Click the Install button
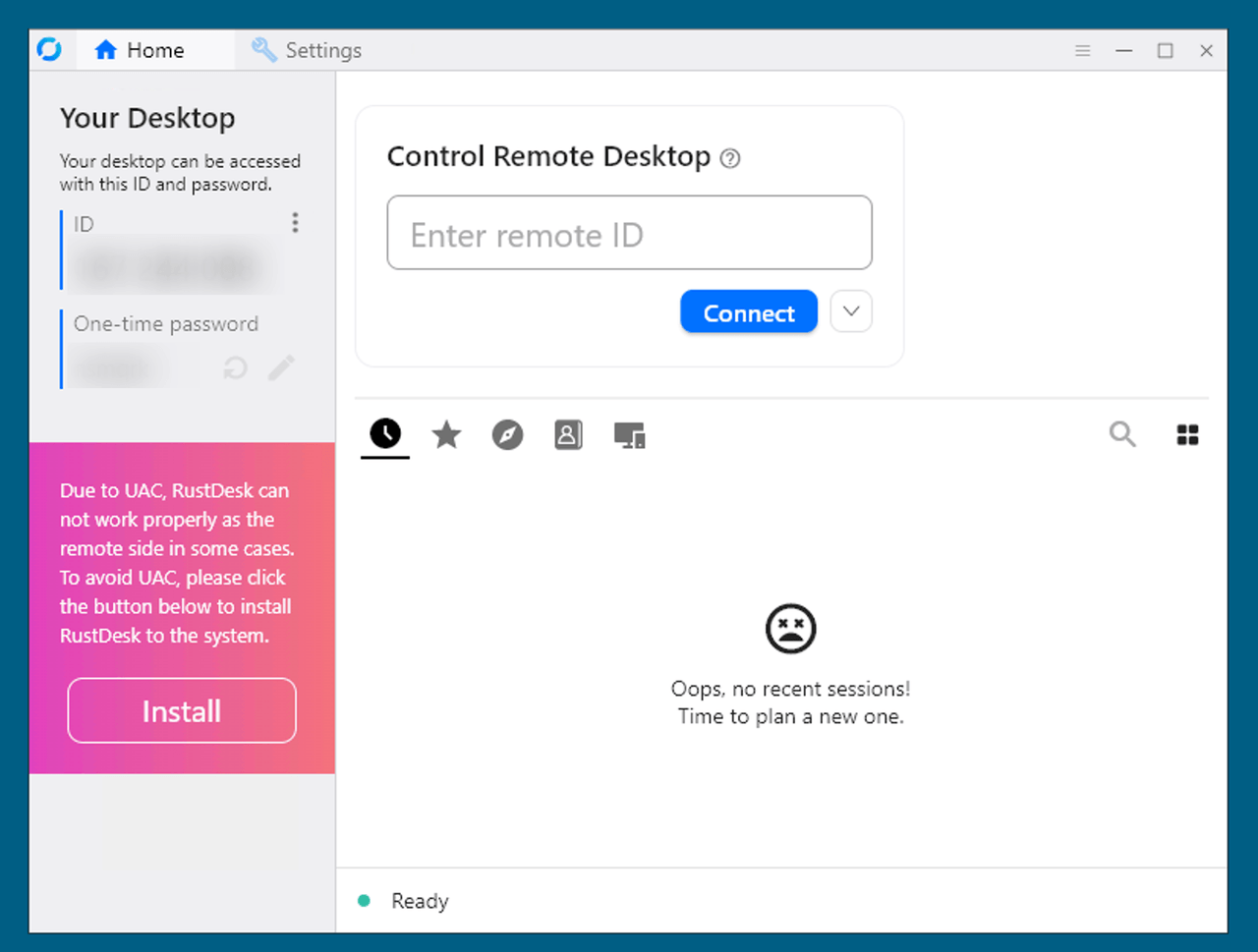Screen dimensions: 1258x952 pos(182,710)
